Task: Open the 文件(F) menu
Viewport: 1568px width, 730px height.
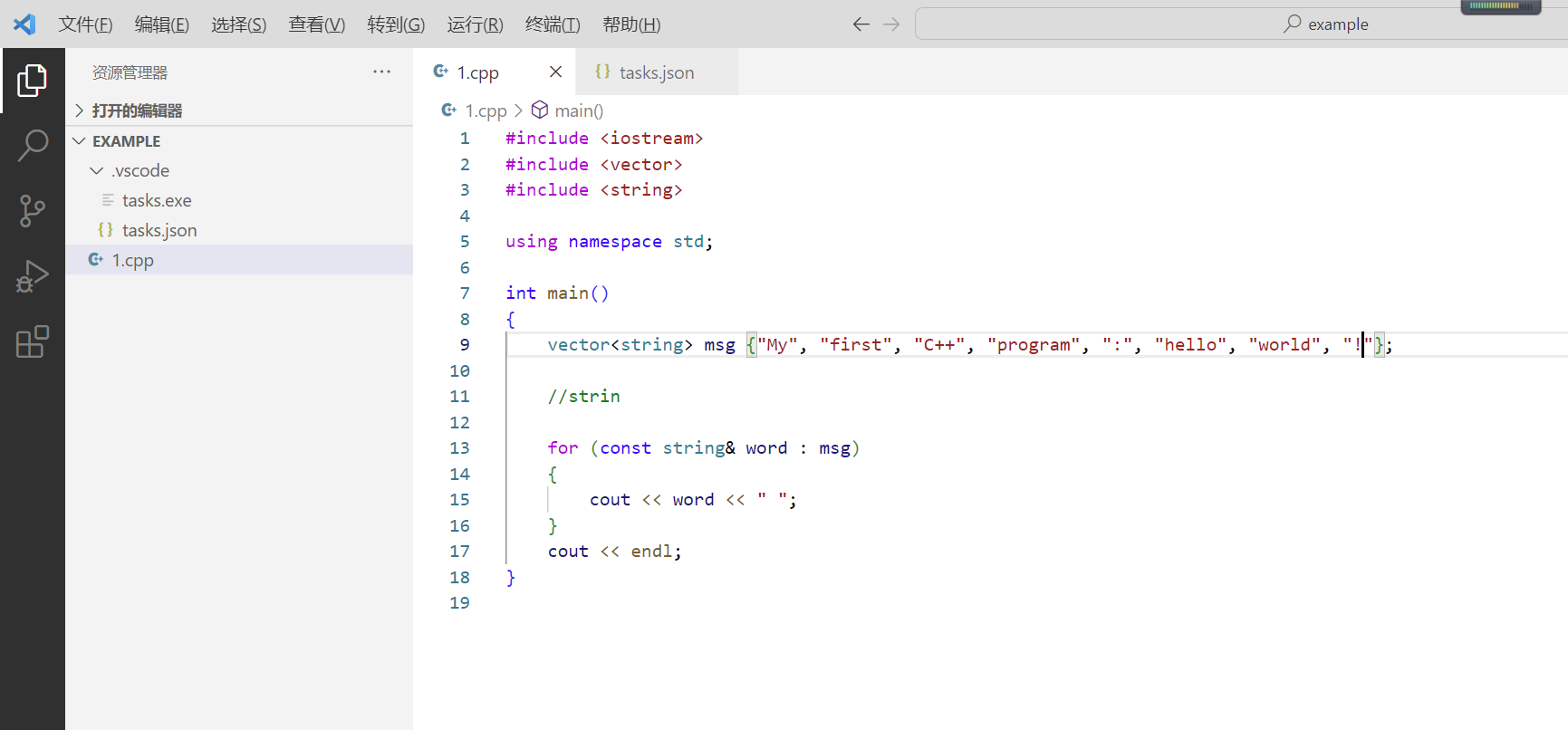Action: click(x=86, y=24)
